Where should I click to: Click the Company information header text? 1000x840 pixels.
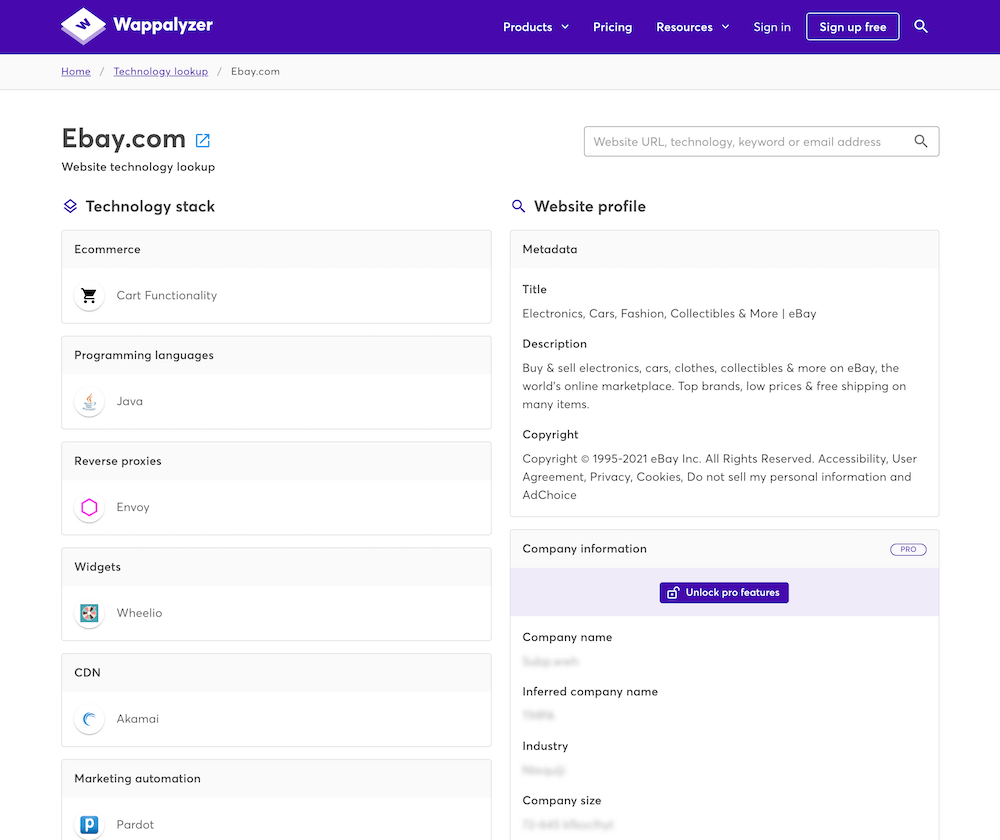click(x=584, y=549)
